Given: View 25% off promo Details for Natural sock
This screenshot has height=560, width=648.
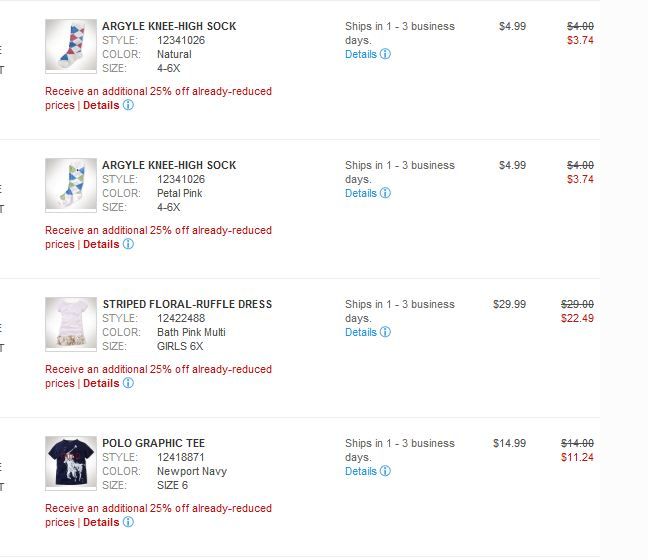Looking at the screenshot, I should click(101, 105).
